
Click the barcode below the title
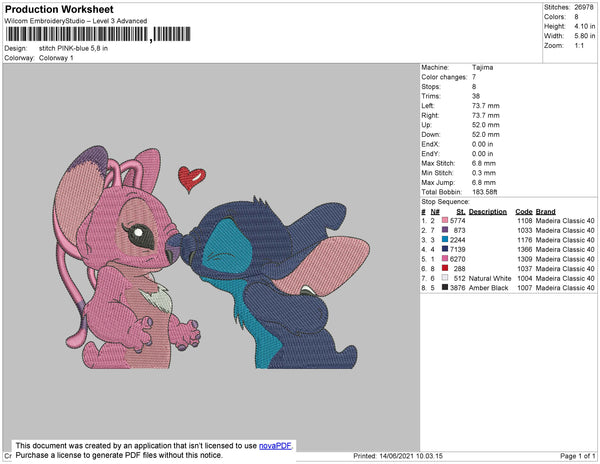tap(98, 34)
